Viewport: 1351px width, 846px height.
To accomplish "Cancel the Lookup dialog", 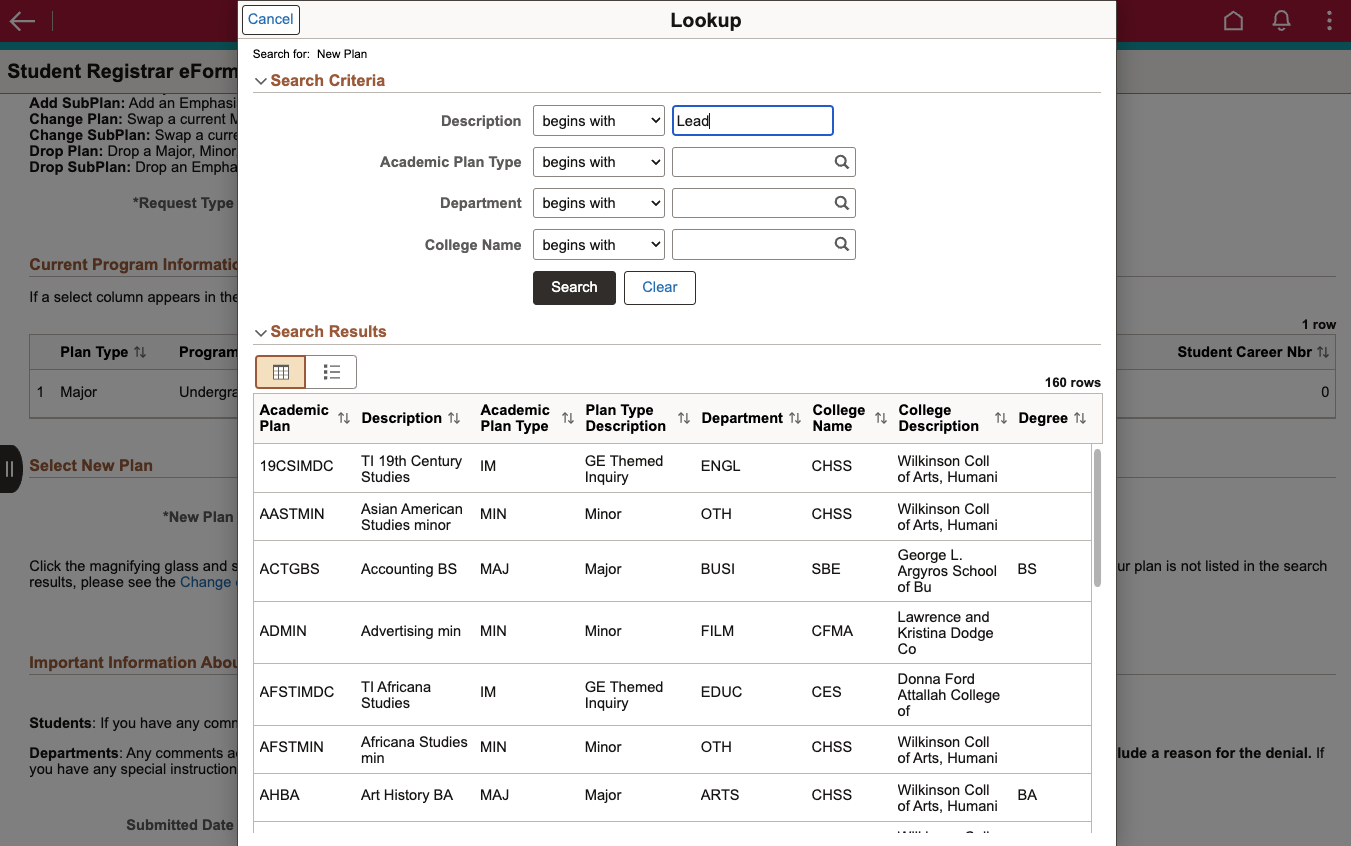I will pos(271,19).
